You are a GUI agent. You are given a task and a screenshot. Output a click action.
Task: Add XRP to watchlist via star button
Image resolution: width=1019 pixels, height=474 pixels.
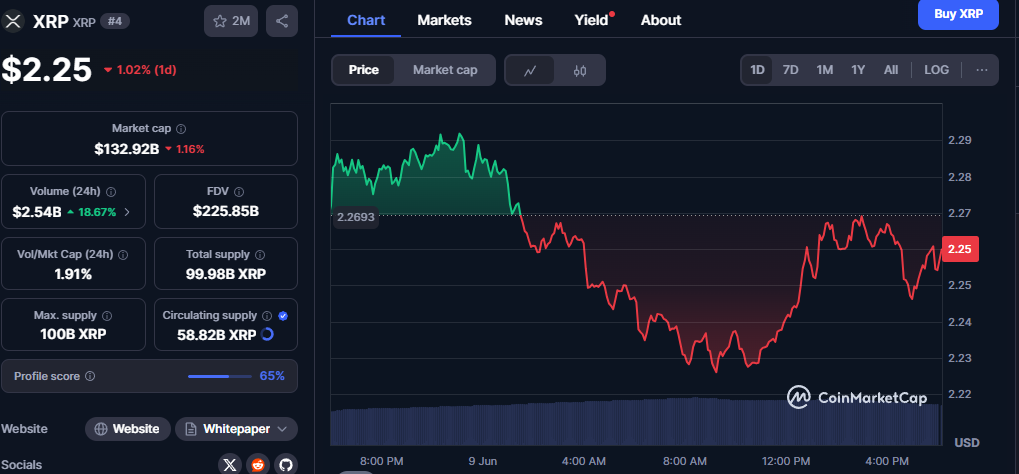point(231,21)
